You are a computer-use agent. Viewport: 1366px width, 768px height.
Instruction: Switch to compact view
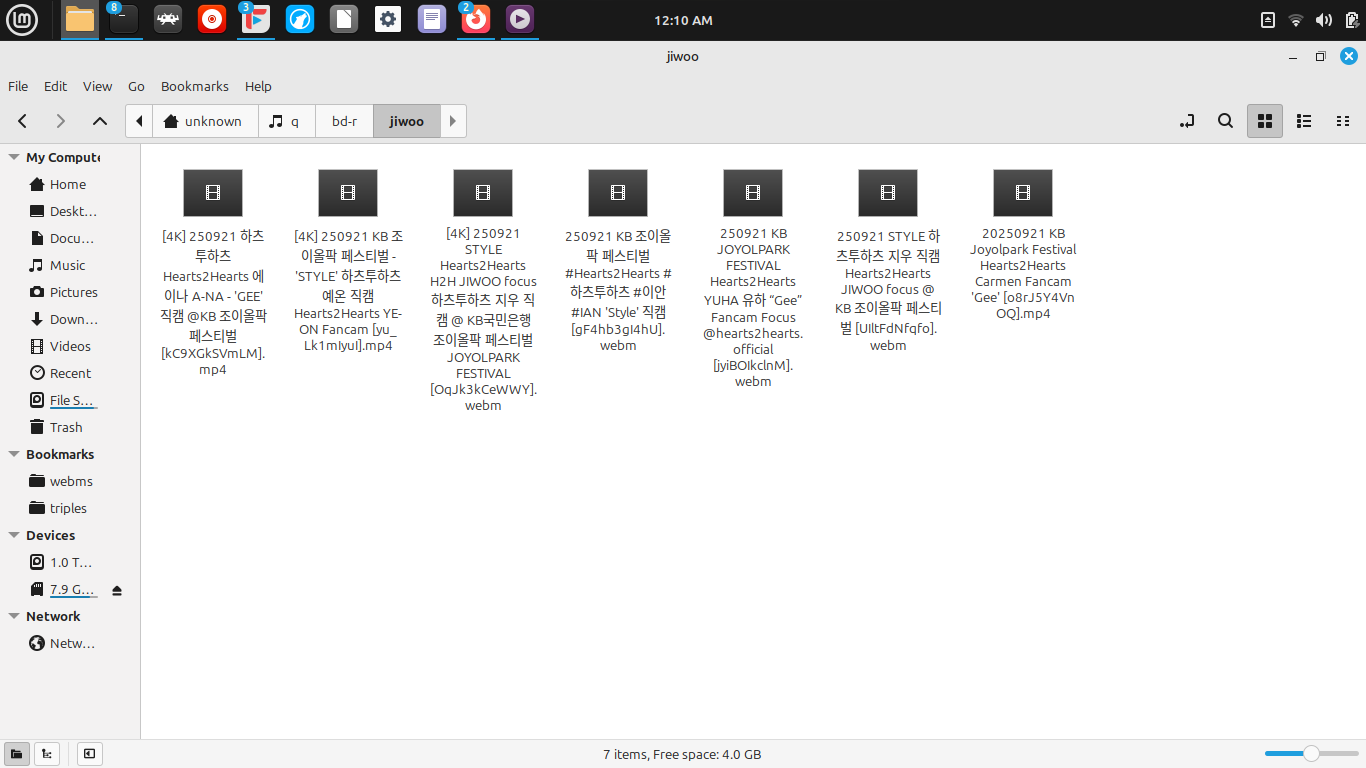tap(1343, 121)
